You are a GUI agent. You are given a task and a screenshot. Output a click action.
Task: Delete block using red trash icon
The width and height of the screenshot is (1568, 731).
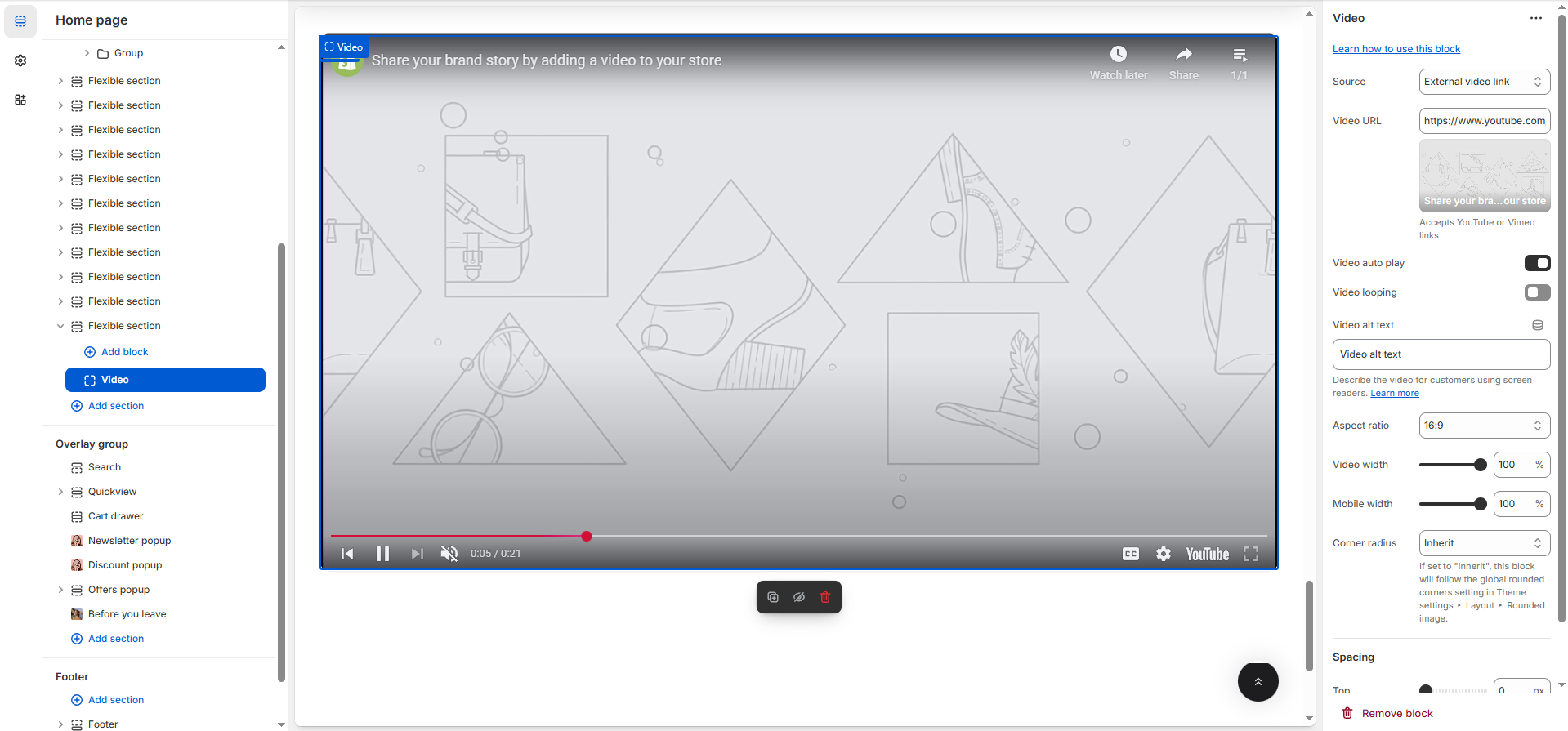825,597
